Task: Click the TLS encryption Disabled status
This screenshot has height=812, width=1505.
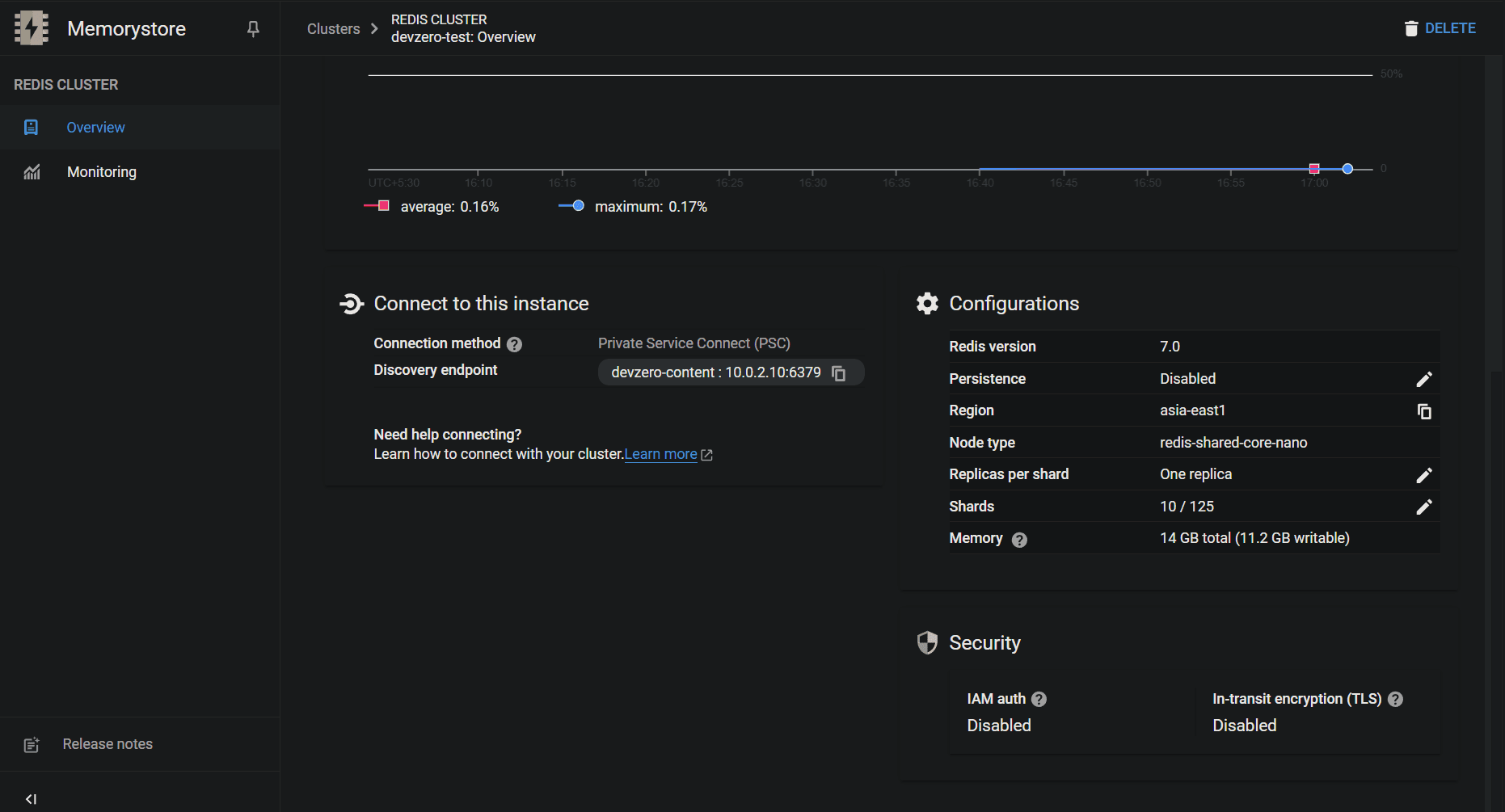Action: coord(1245,726)
